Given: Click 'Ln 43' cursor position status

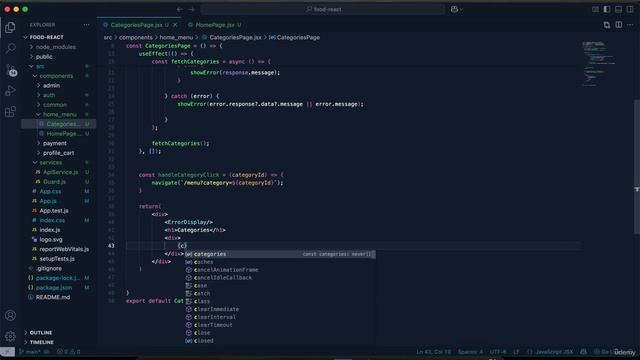Looking at the screenshot, I should point(433,351).
